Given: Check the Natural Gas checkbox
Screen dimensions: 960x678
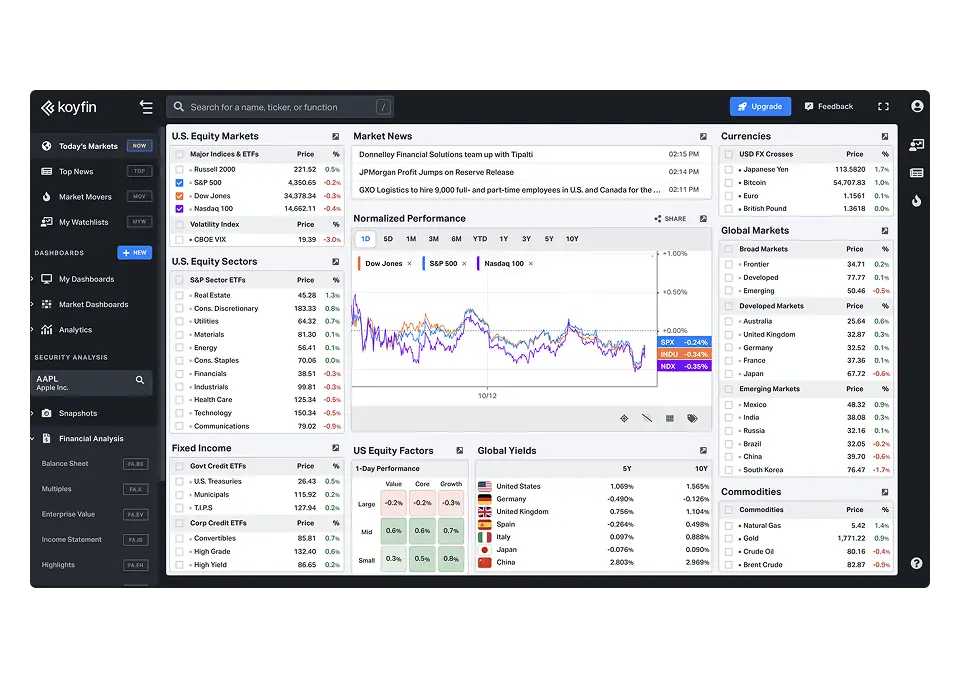Looking at the screenshot, I should point(729,525).
